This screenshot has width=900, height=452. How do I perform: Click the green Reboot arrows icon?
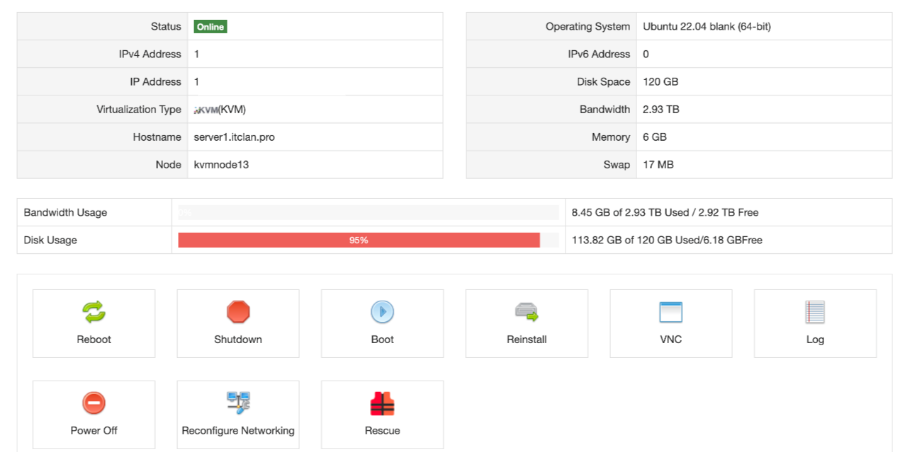click(94, 312)
